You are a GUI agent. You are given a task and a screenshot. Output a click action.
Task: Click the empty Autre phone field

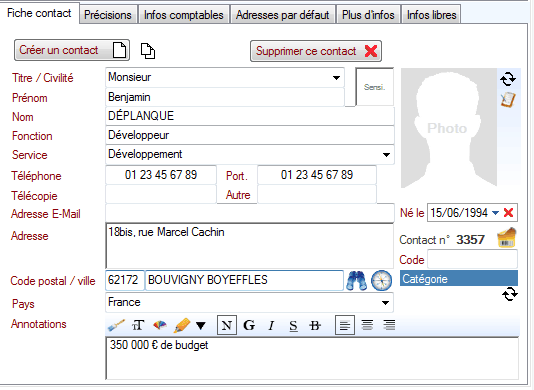[317, 194]
